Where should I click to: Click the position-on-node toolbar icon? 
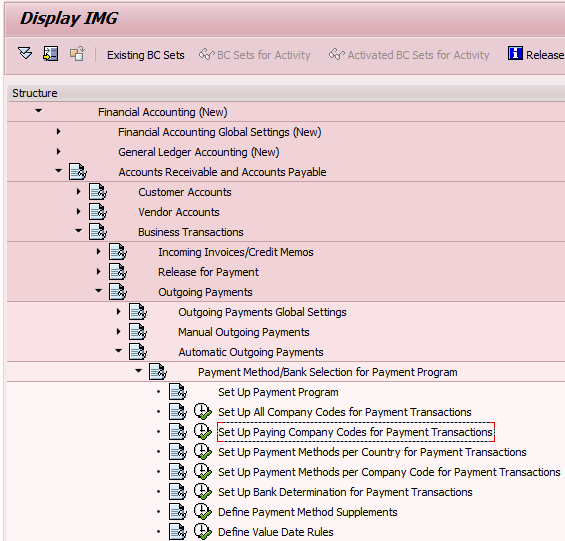point(51,54)
